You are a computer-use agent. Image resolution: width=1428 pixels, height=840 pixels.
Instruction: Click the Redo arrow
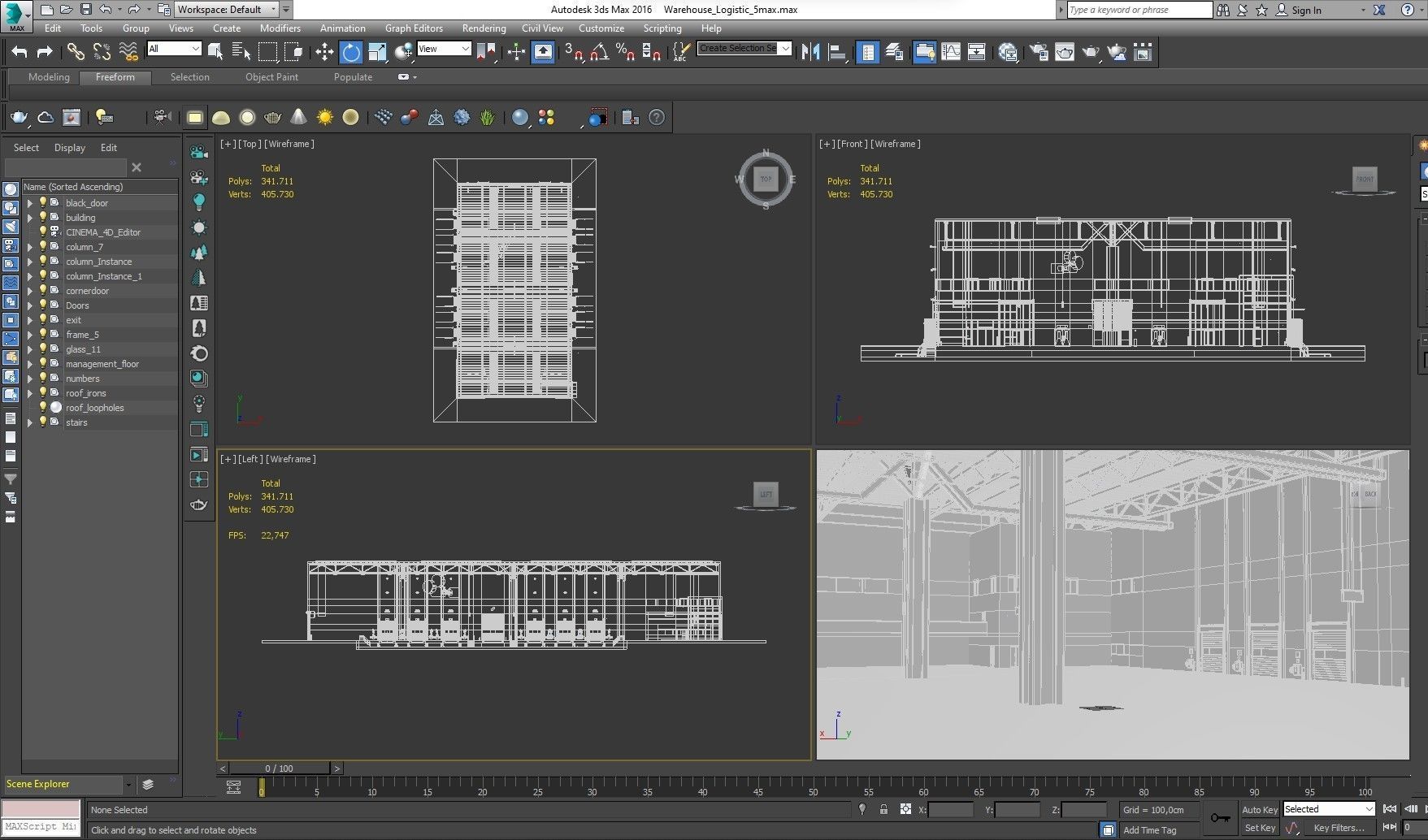pyautogui.click(x=45, y=52)
